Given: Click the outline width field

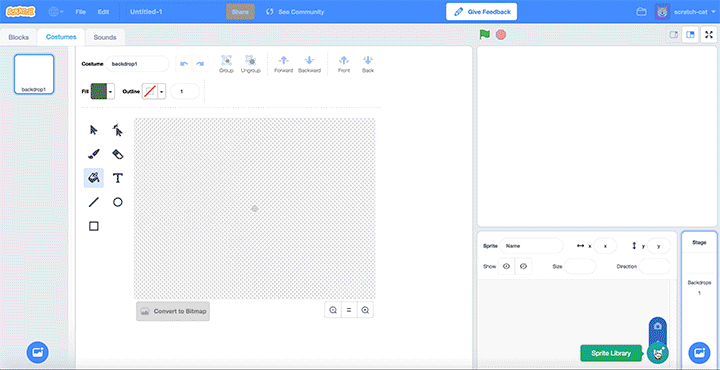Looking at the screenshot, I should coord(185,91).
